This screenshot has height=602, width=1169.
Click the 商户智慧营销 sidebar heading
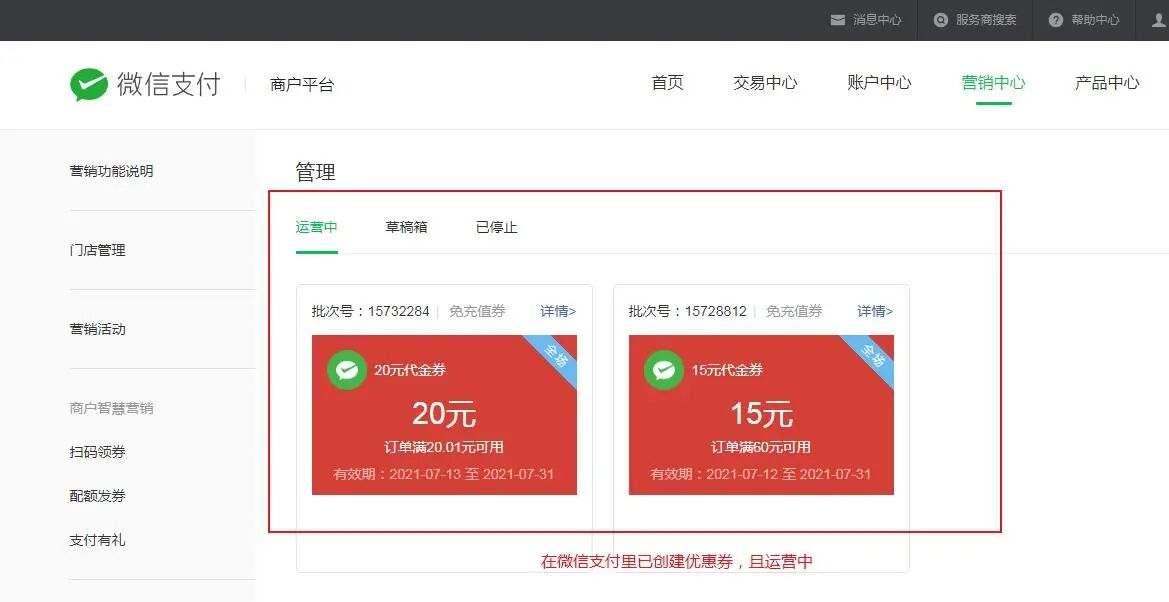[111, 408]
